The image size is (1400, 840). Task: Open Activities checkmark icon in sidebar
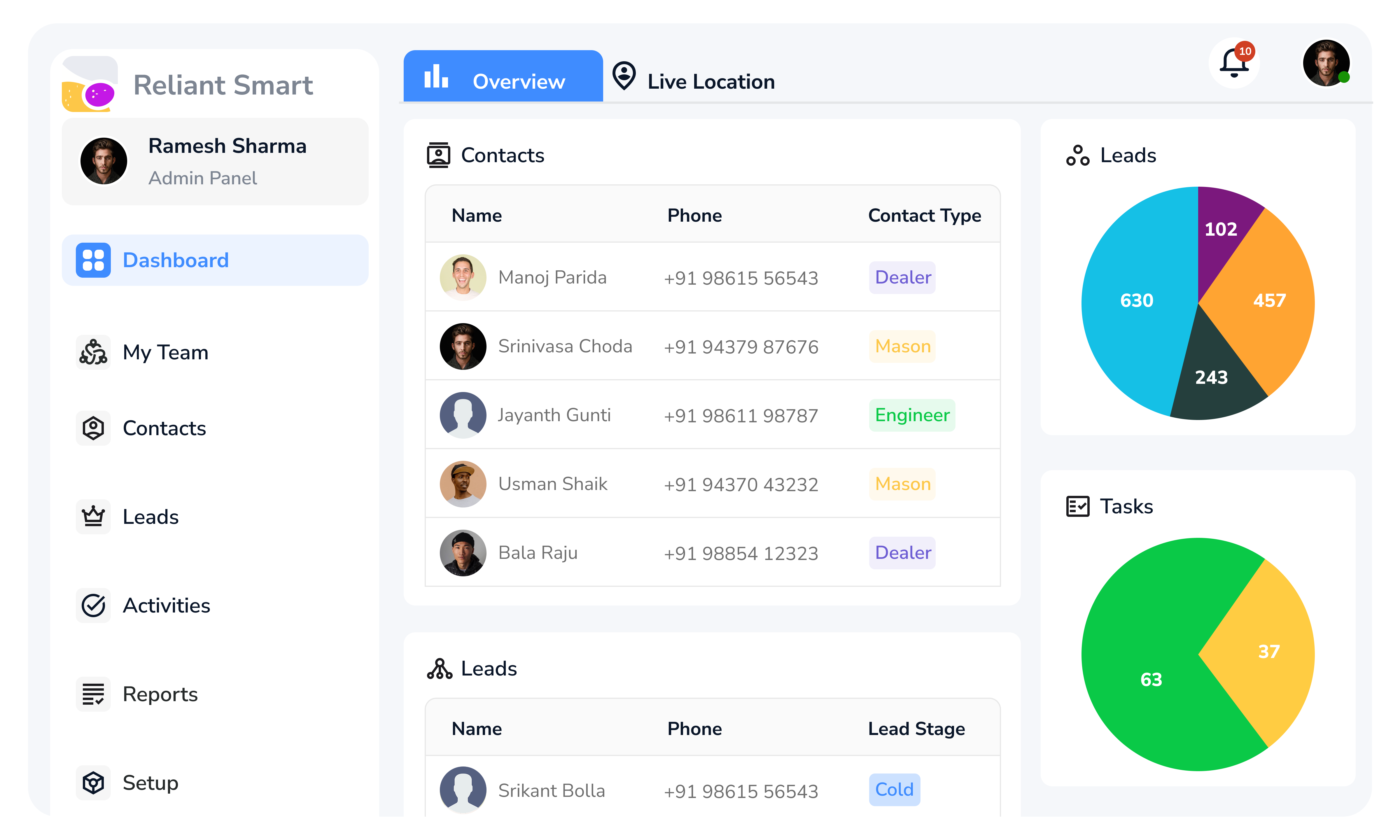click(93, 605)
